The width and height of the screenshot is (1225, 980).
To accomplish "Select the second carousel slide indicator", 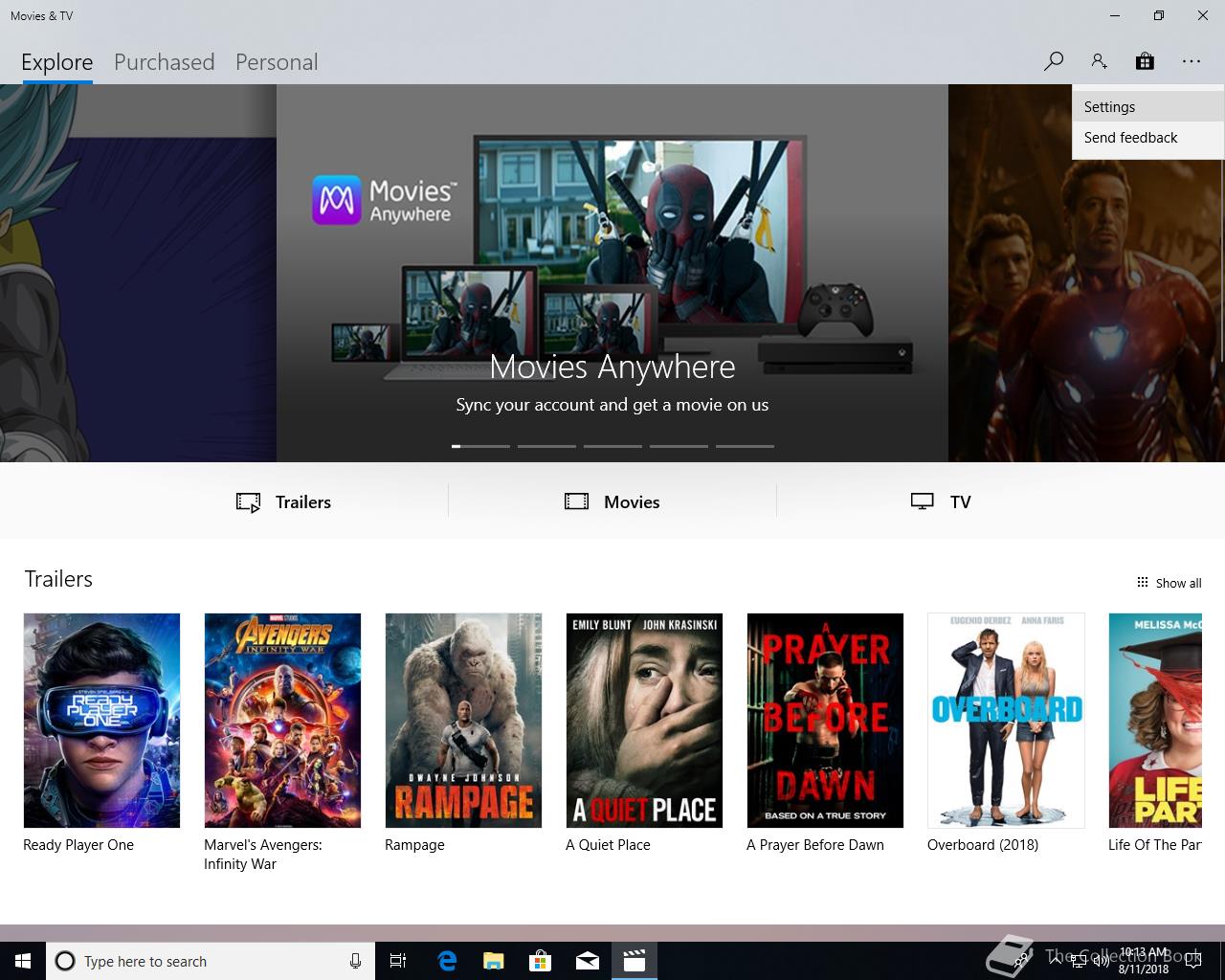I will pyautogui.click(x=546, y=446).
